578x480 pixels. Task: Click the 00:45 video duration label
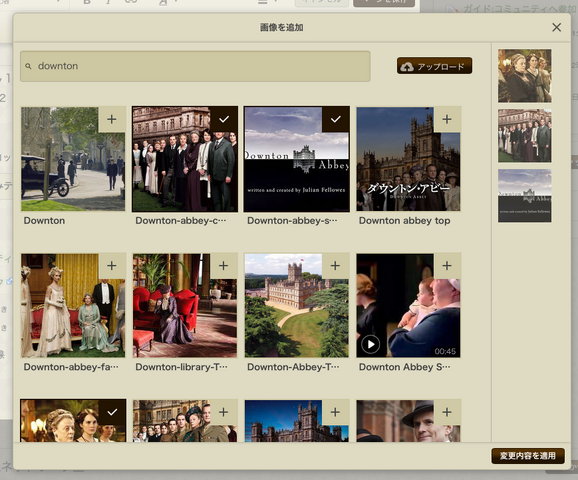pos(445,351)
